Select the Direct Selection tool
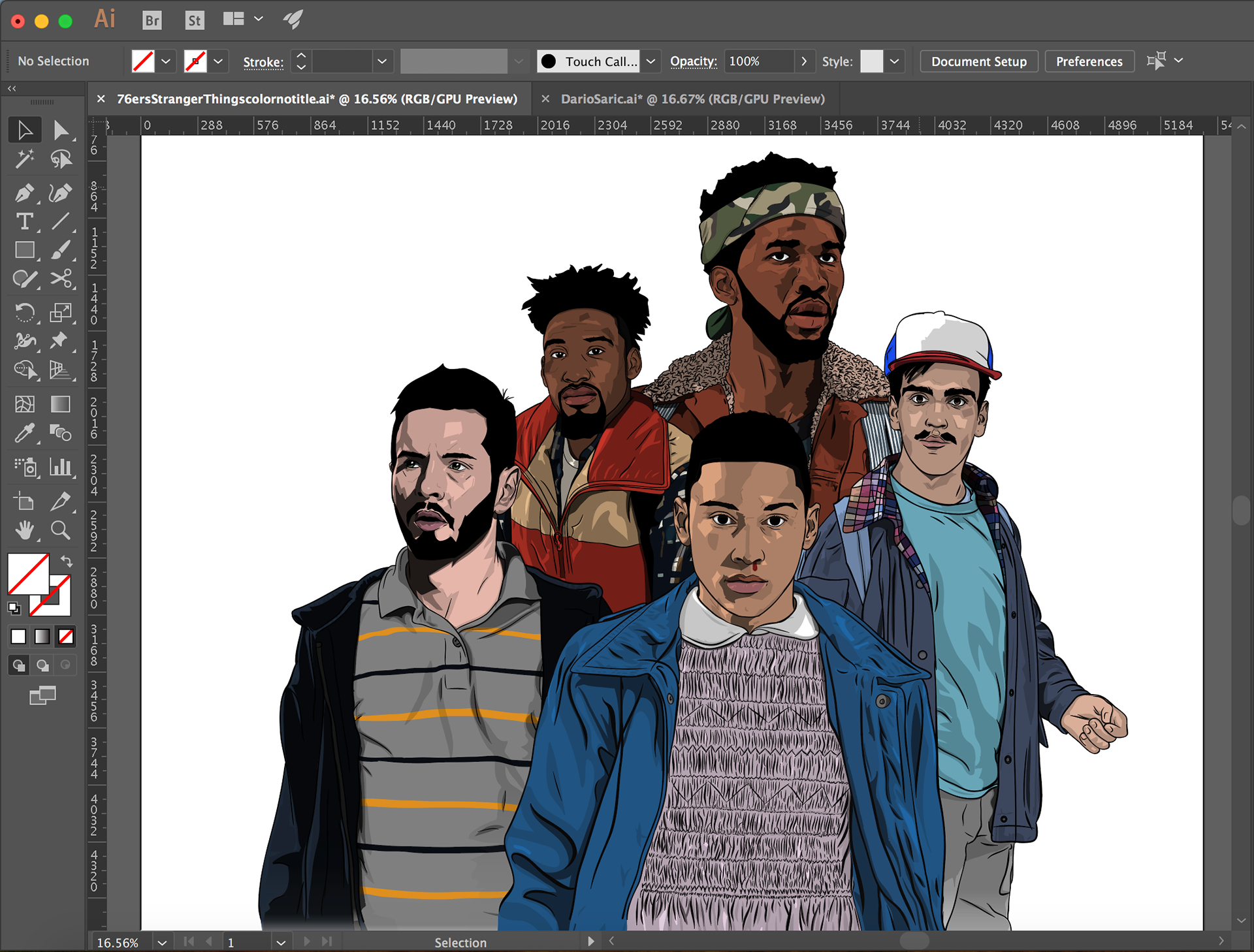 pyautogui.click(x=61, y=130)
